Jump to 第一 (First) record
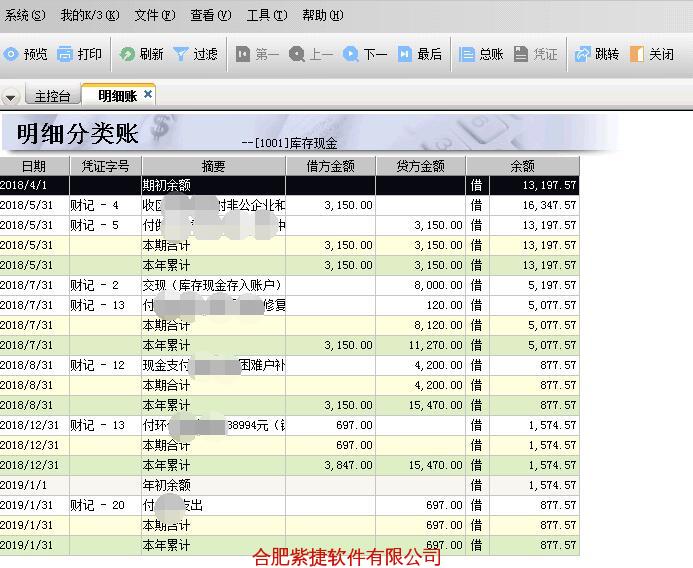 tap(257, 54)
